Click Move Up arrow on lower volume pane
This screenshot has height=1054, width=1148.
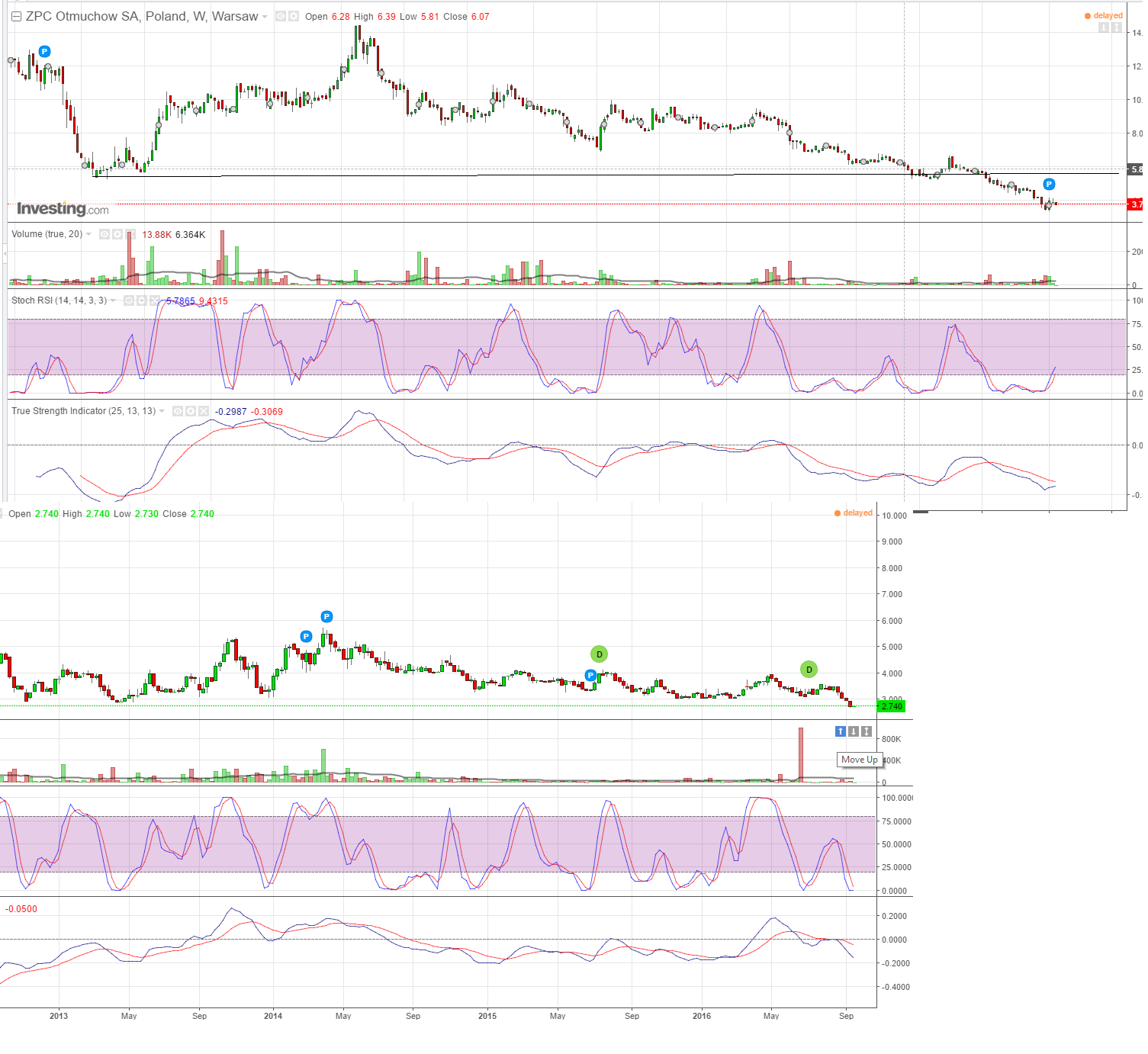coord(840,731)
